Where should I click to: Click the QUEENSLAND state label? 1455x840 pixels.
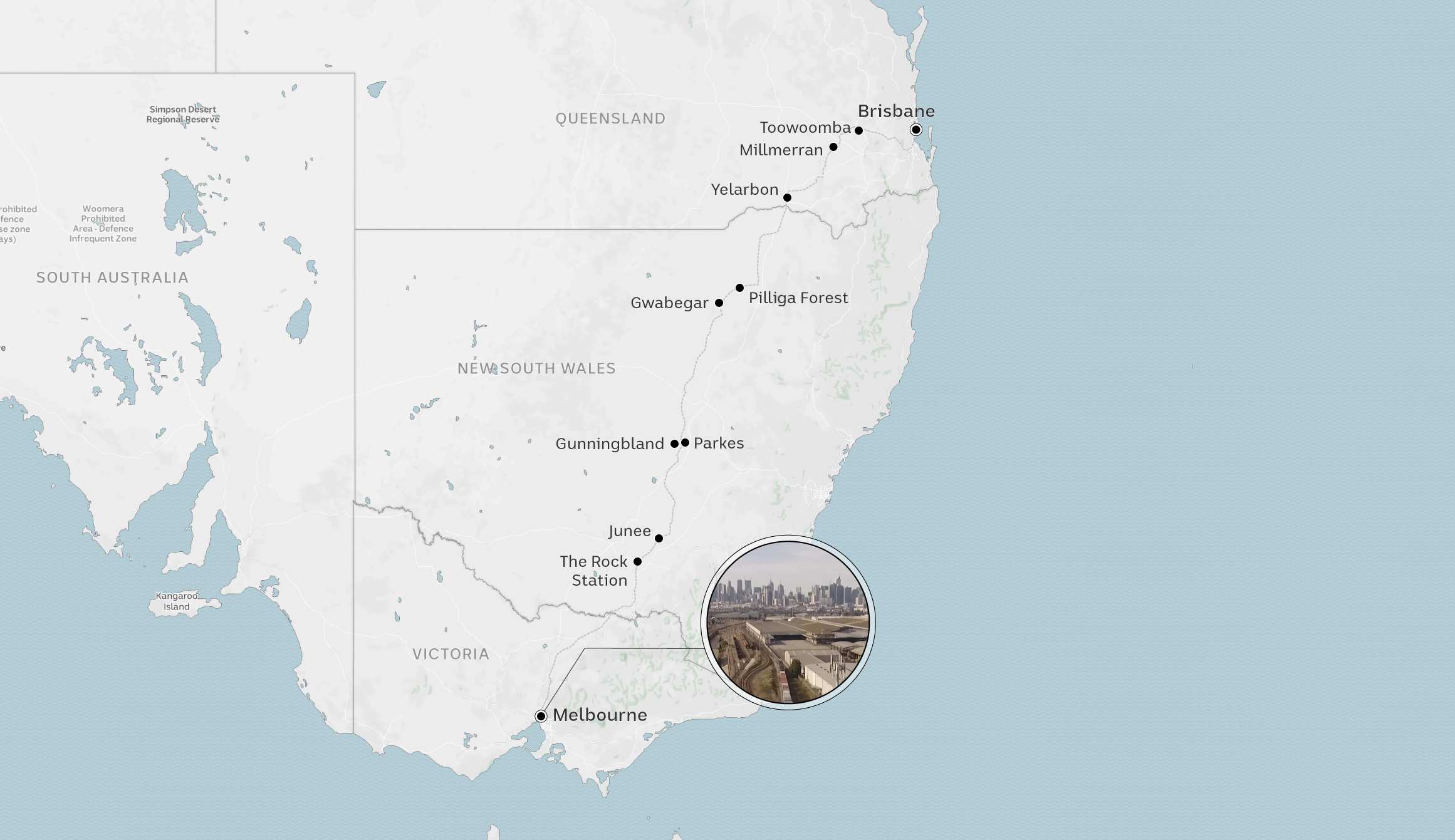[610, 118]
